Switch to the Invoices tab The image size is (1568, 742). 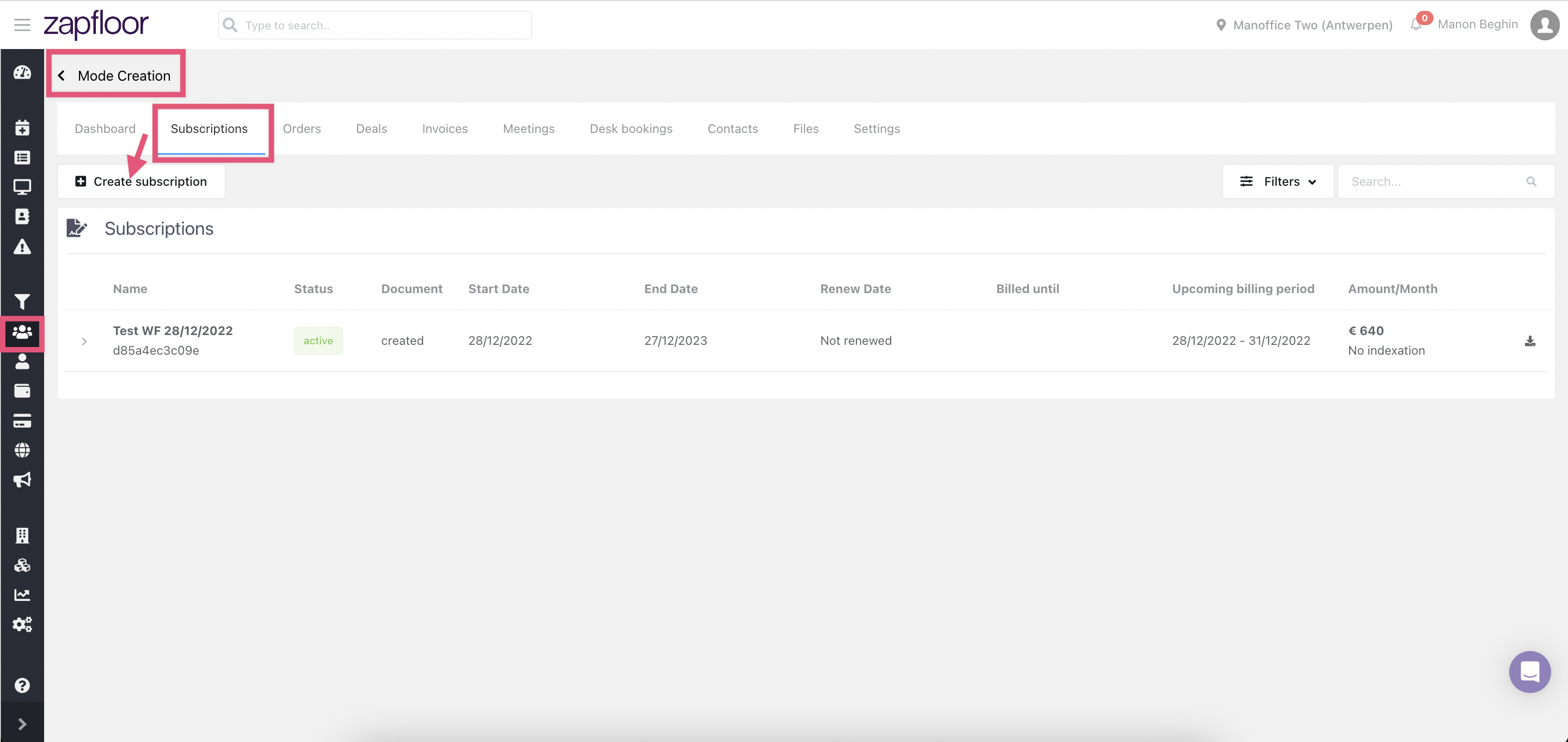[445, 129]
